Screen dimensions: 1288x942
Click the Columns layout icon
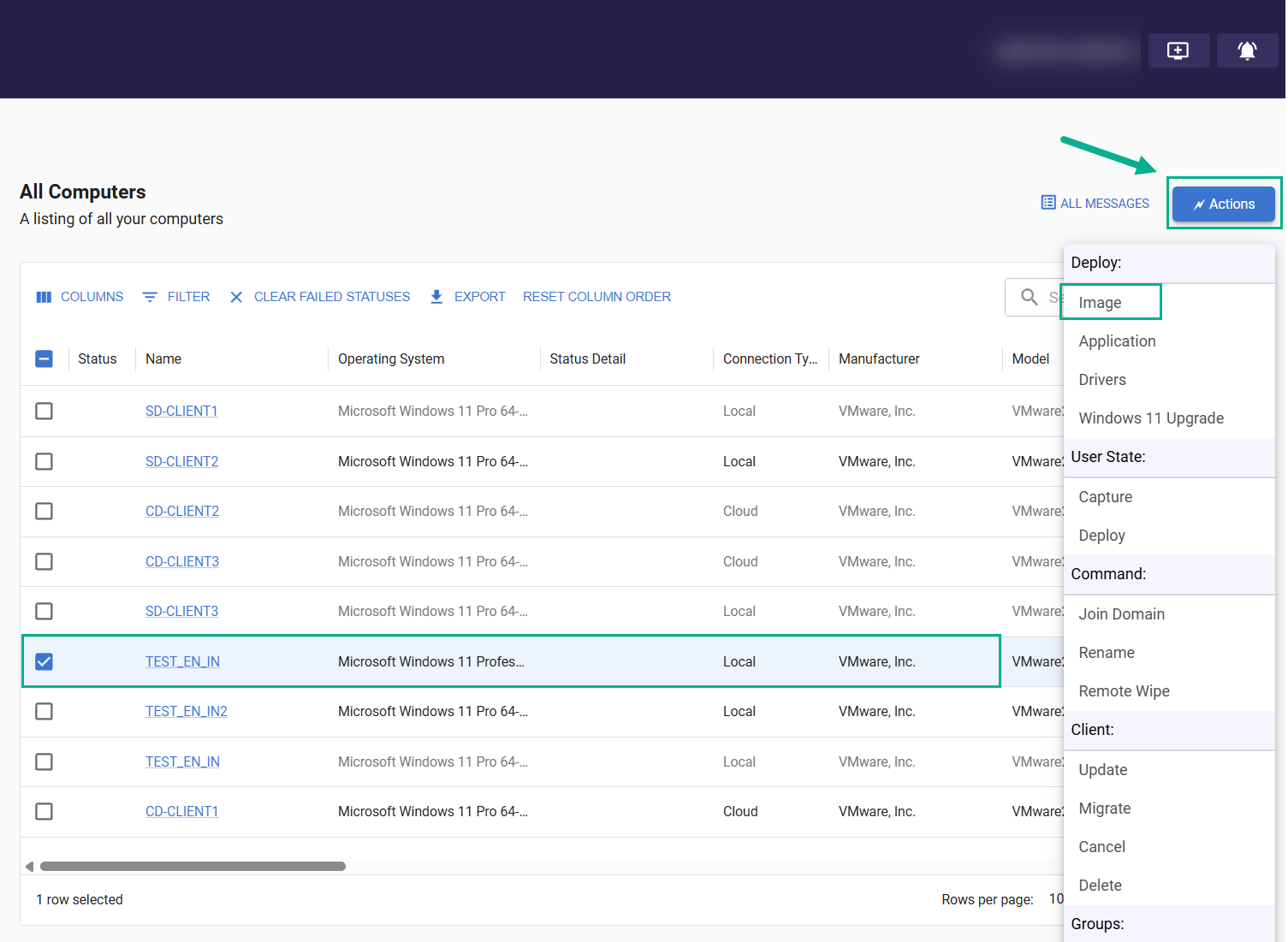(44, 297)
